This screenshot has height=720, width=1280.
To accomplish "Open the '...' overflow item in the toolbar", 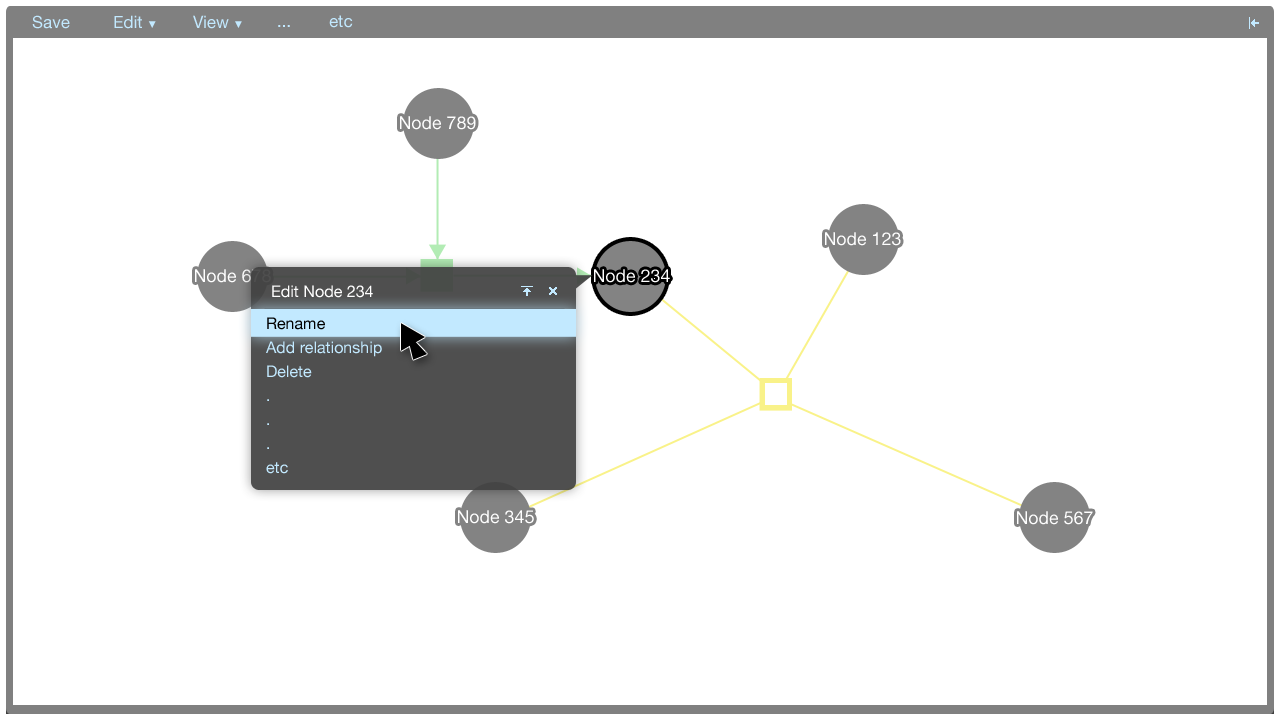I will (284, 23).
